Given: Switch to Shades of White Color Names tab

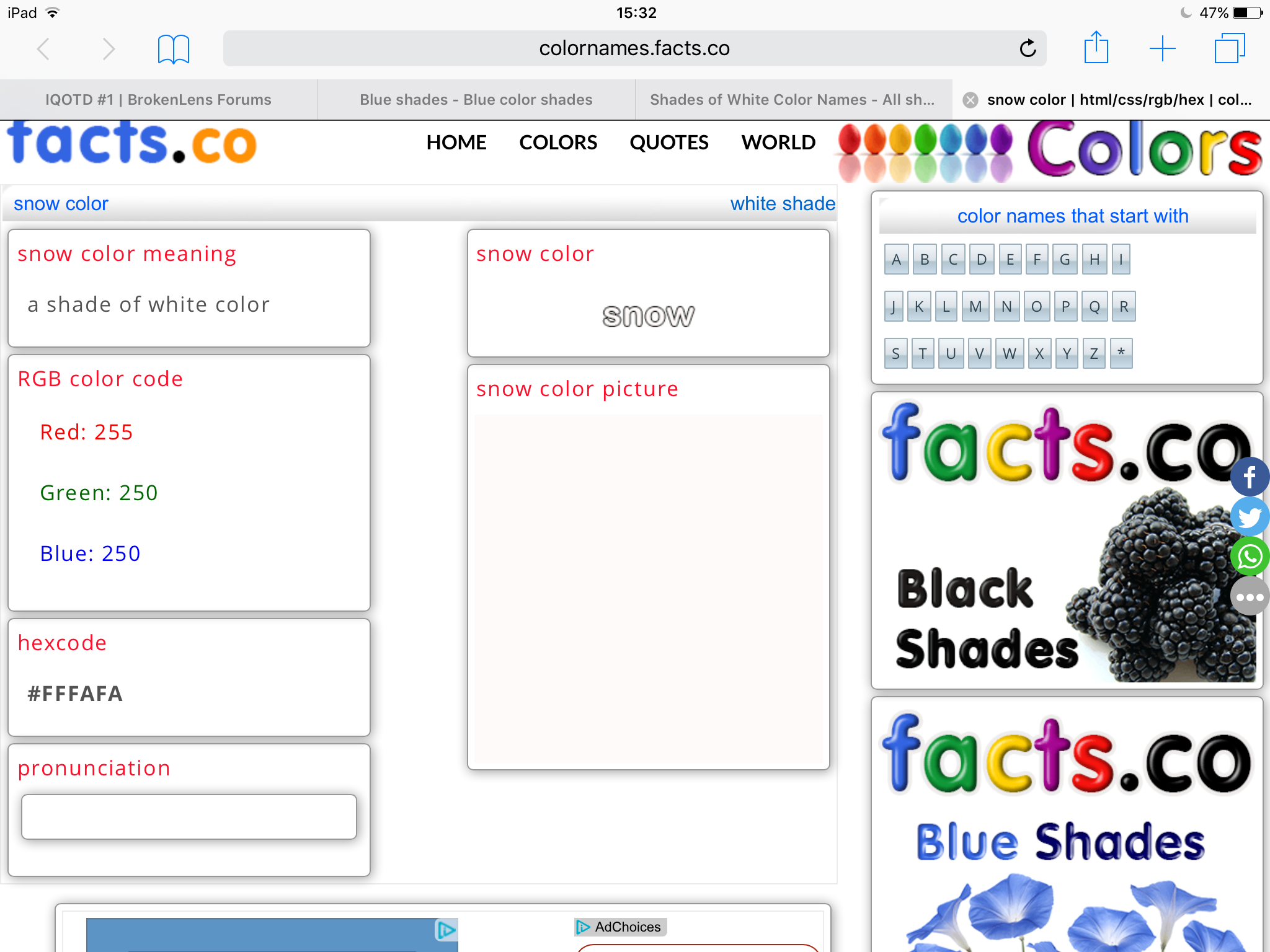Looking at the screenshot, I should coord(793,100).
